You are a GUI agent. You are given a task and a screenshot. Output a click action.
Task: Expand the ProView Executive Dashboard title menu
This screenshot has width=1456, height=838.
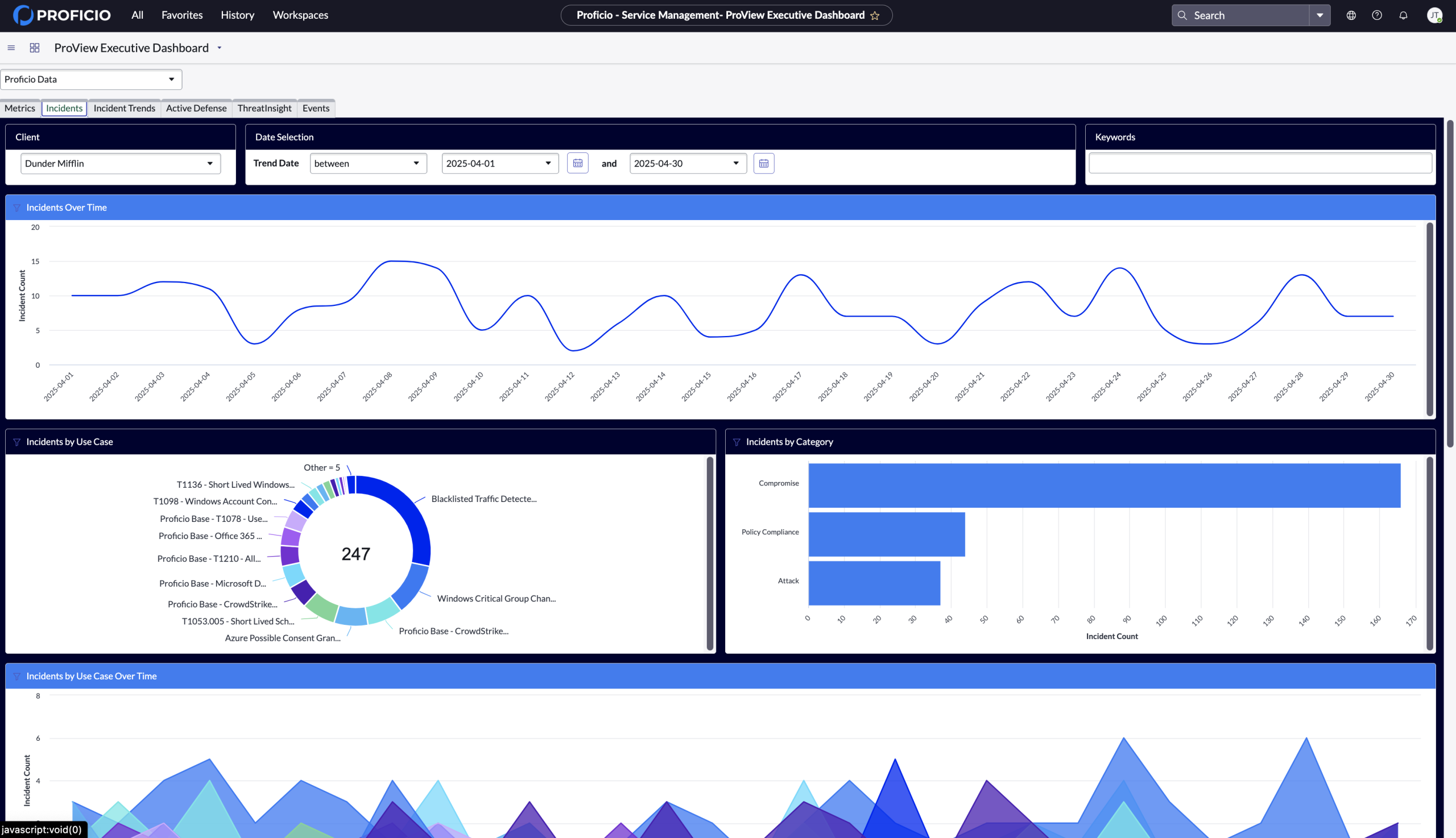220,48
